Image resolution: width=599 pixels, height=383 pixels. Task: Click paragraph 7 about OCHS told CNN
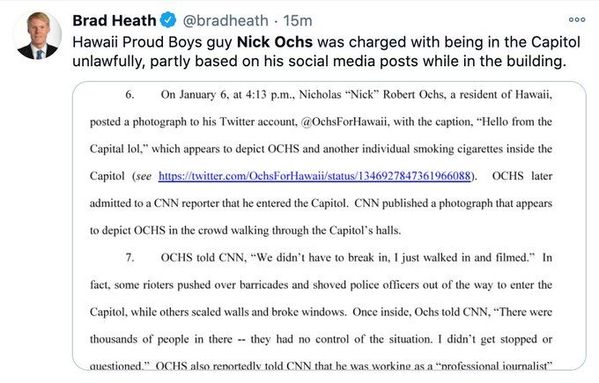321,311
